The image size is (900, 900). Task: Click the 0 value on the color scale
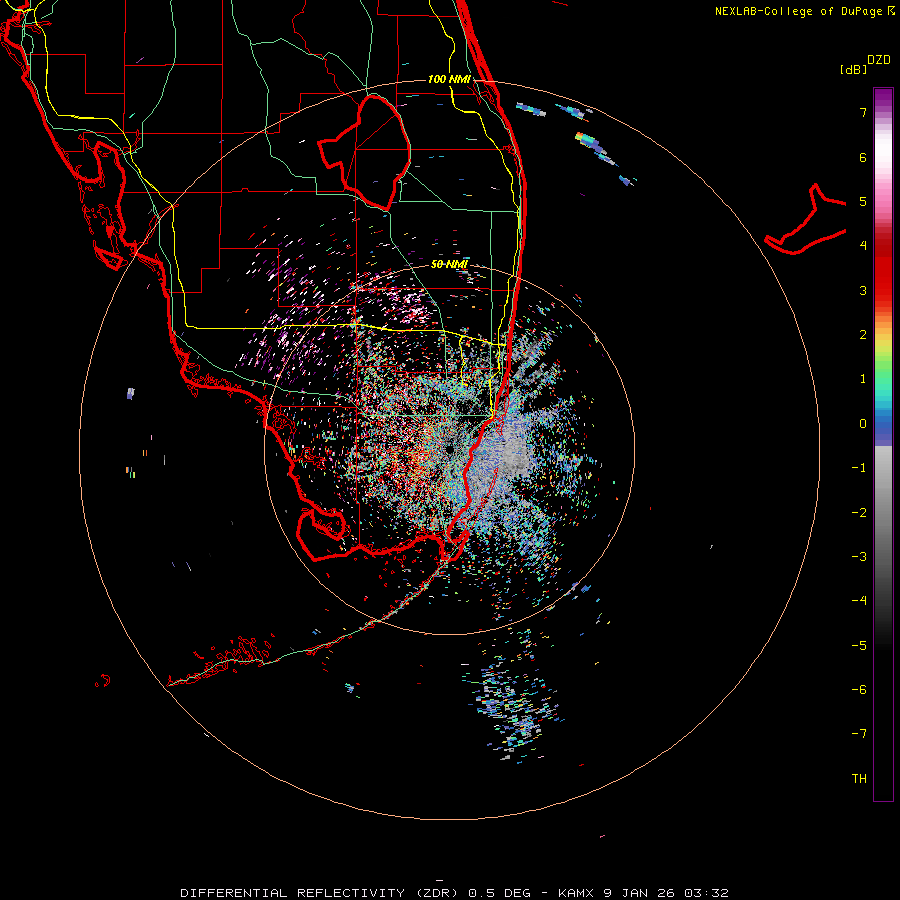pos(863,424)
